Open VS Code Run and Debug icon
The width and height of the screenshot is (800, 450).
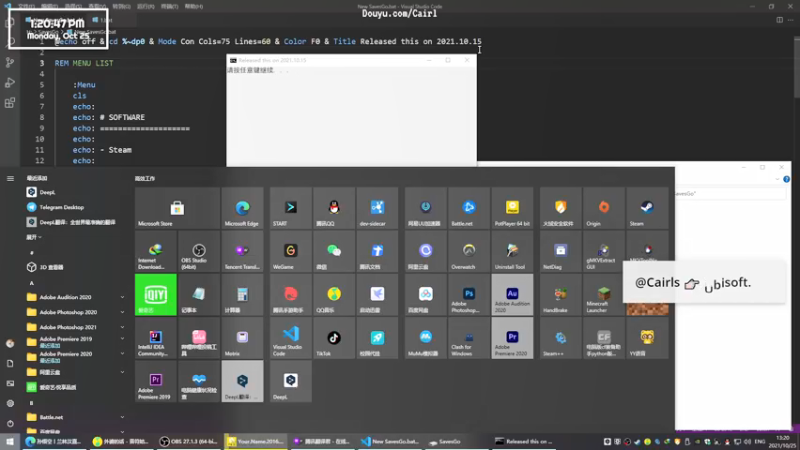(x=10, y=83)
